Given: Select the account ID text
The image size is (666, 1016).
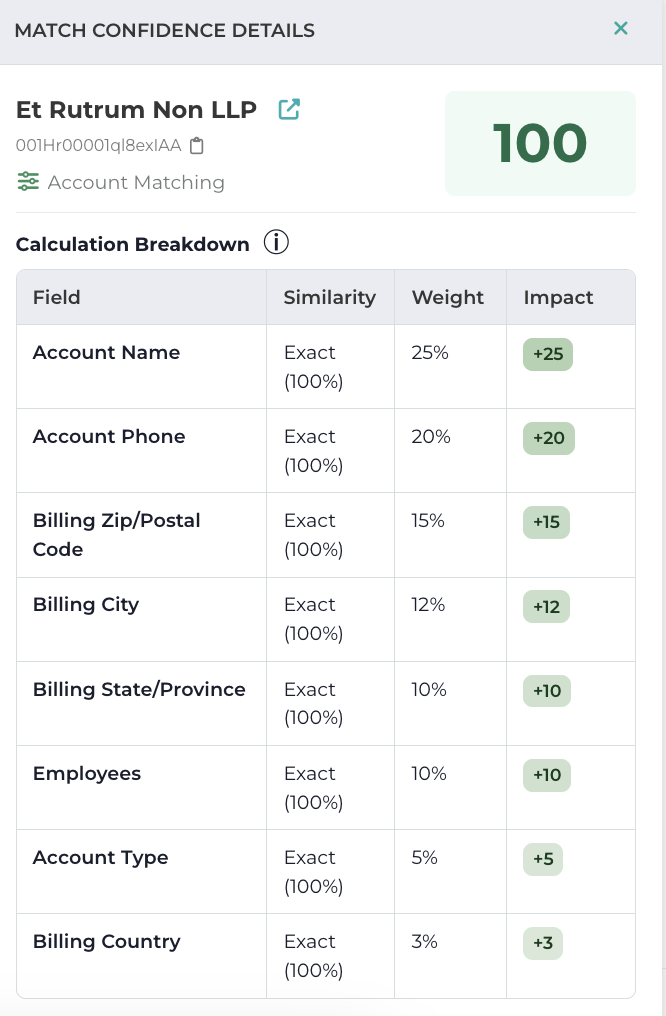Looking at the screenshot, I should [x=98, y=146].
